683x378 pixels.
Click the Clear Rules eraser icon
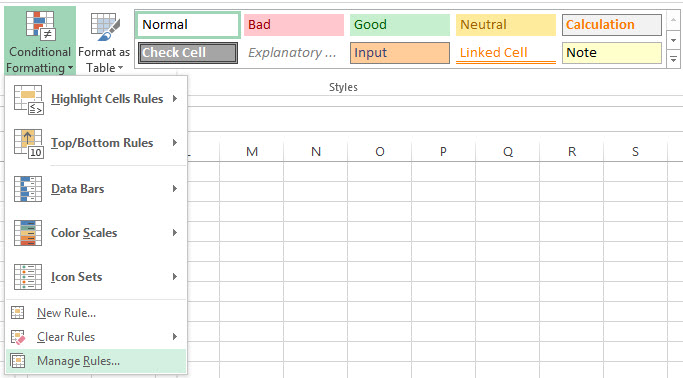18,337
